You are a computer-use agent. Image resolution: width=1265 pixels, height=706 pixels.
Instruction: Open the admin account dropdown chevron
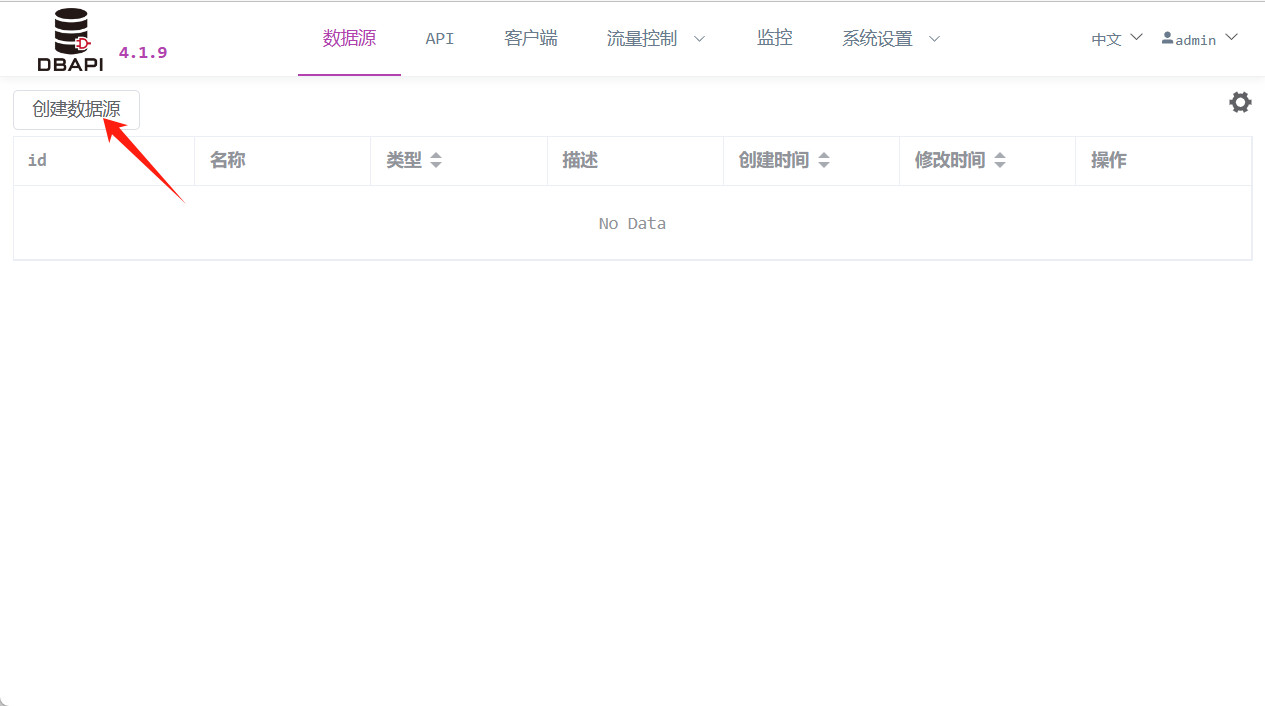(1231, 37)
